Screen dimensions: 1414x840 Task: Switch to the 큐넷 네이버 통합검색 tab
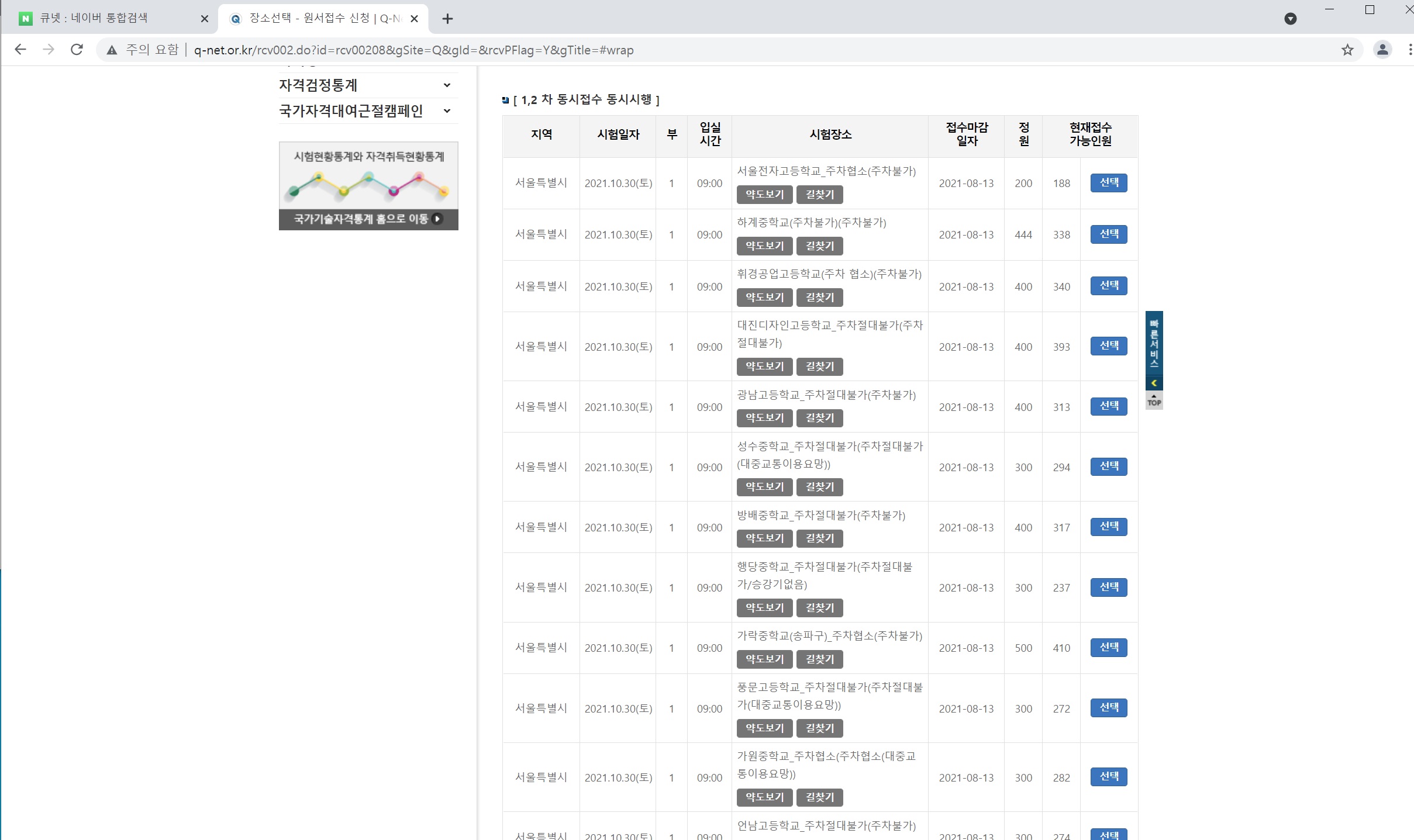(x=94, y=19)
